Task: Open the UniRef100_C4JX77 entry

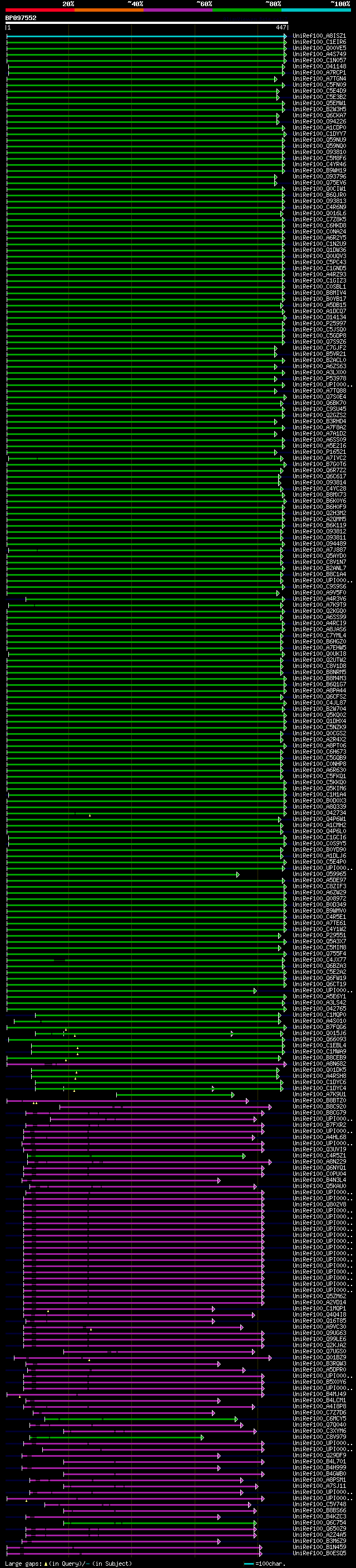Action: click(319, 960)
